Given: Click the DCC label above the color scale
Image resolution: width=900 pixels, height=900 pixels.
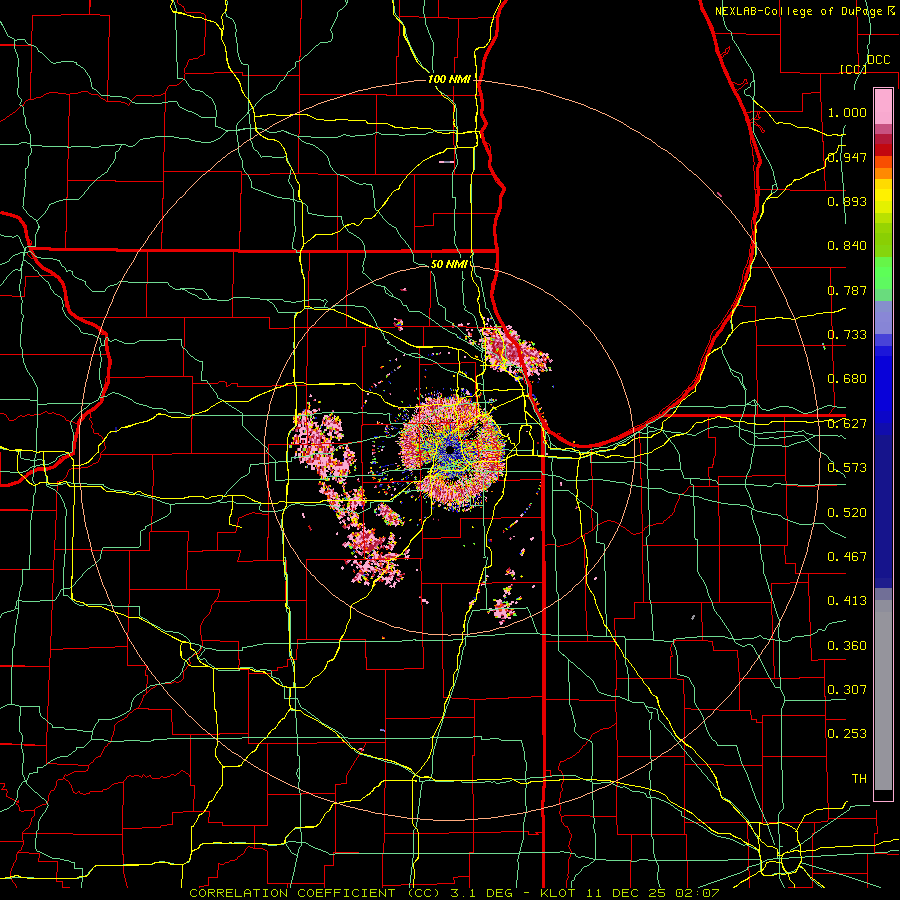Looking at the screenshot, I should pyautogui.click(x=878, y=60).
